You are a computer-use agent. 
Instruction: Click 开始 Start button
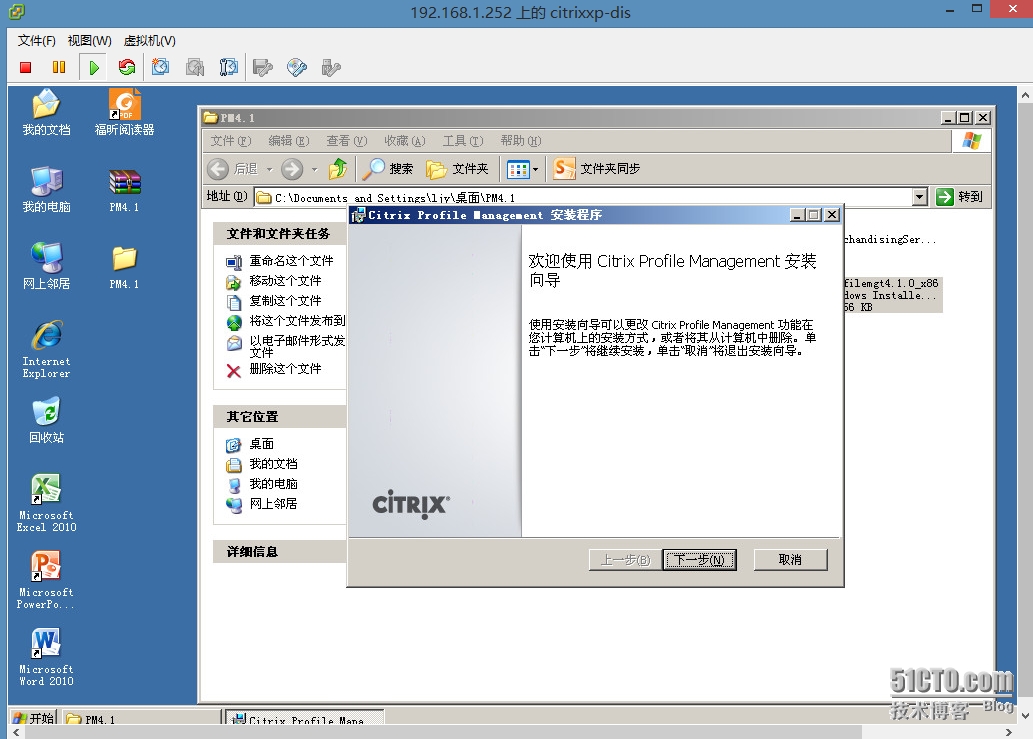(x=34, y=718)
